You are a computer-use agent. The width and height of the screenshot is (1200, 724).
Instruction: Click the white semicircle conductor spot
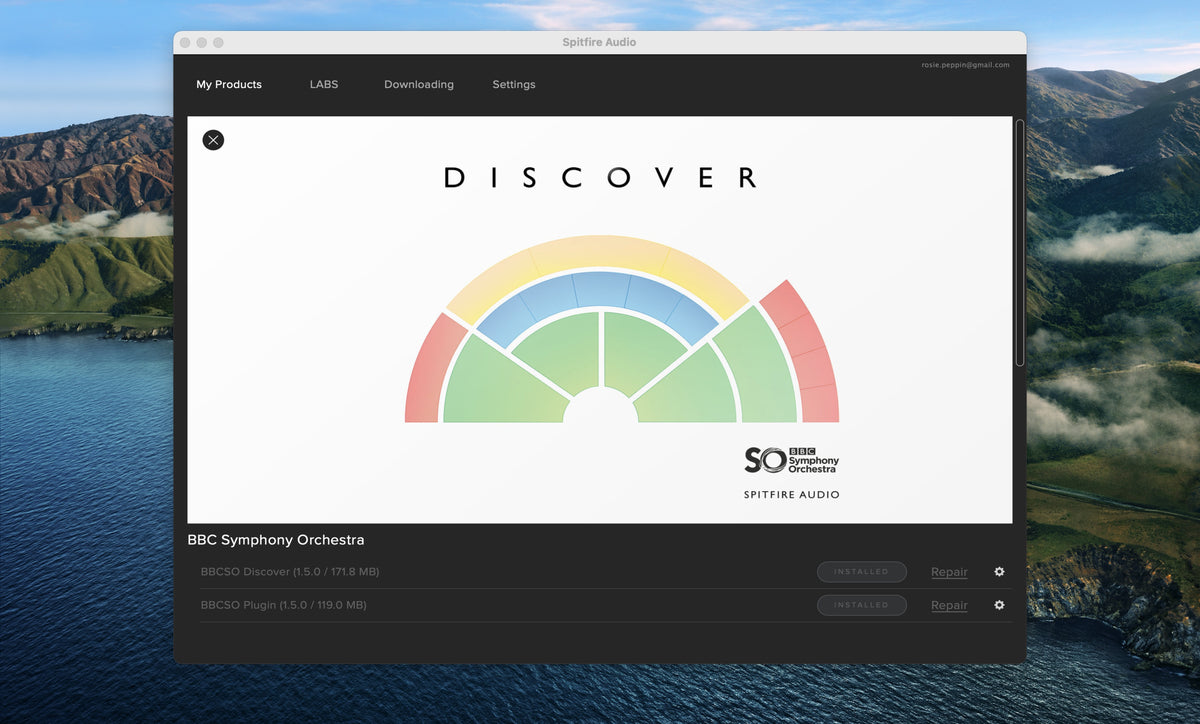point(600,408)
